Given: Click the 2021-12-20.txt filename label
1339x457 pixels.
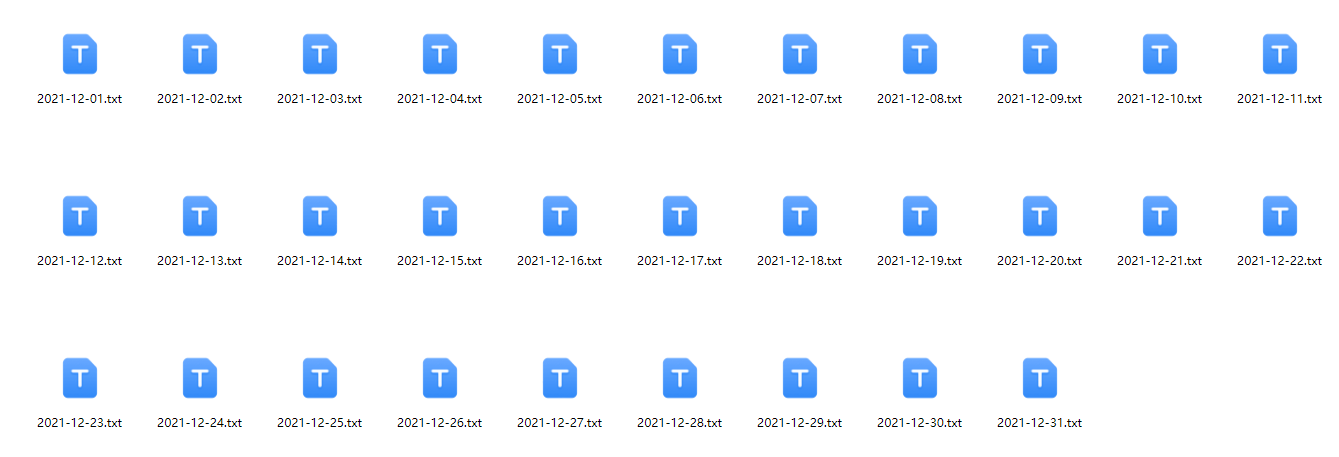Looking at the screenshot, I should [1039, 261].
